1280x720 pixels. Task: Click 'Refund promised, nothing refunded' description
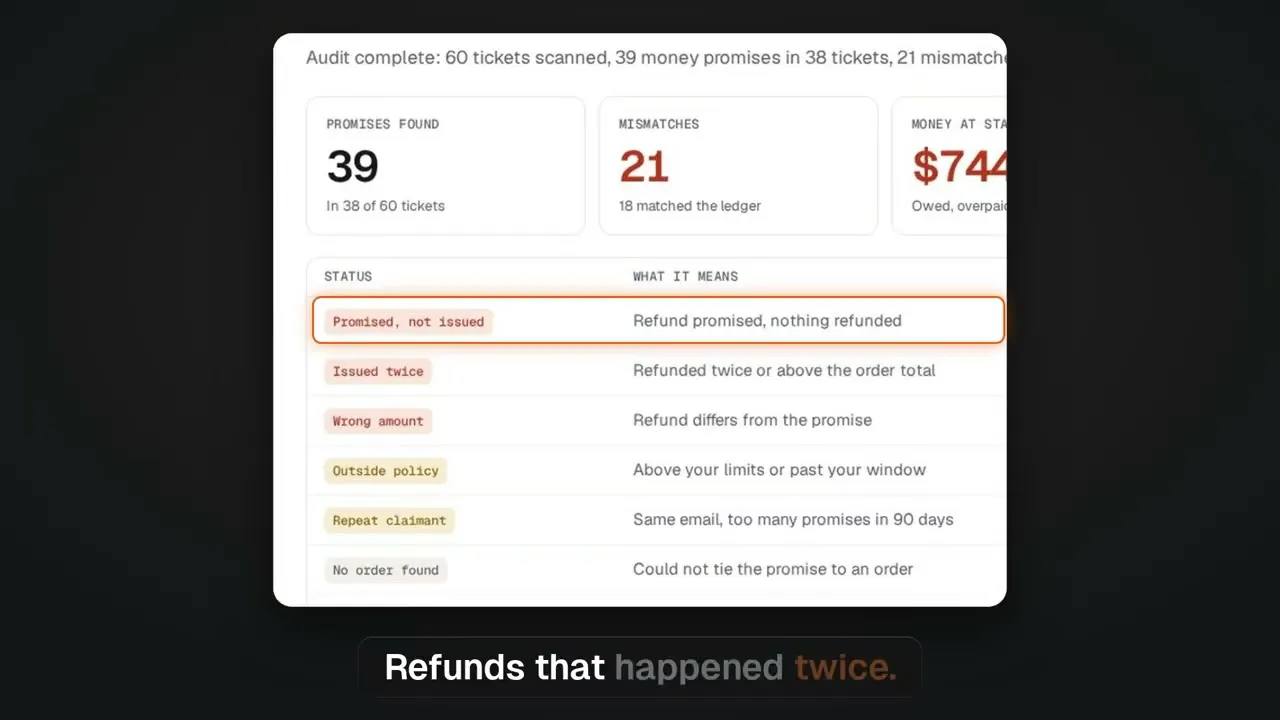point(767,321)
